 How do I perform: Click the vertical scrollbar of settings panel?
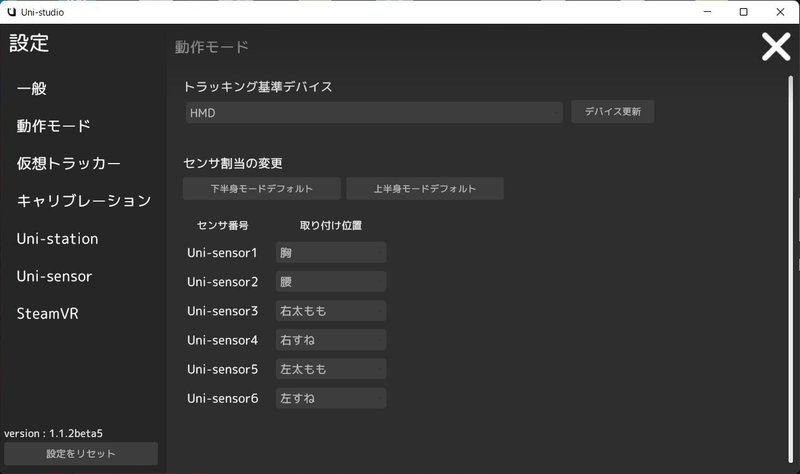click(x=790, y=269)
